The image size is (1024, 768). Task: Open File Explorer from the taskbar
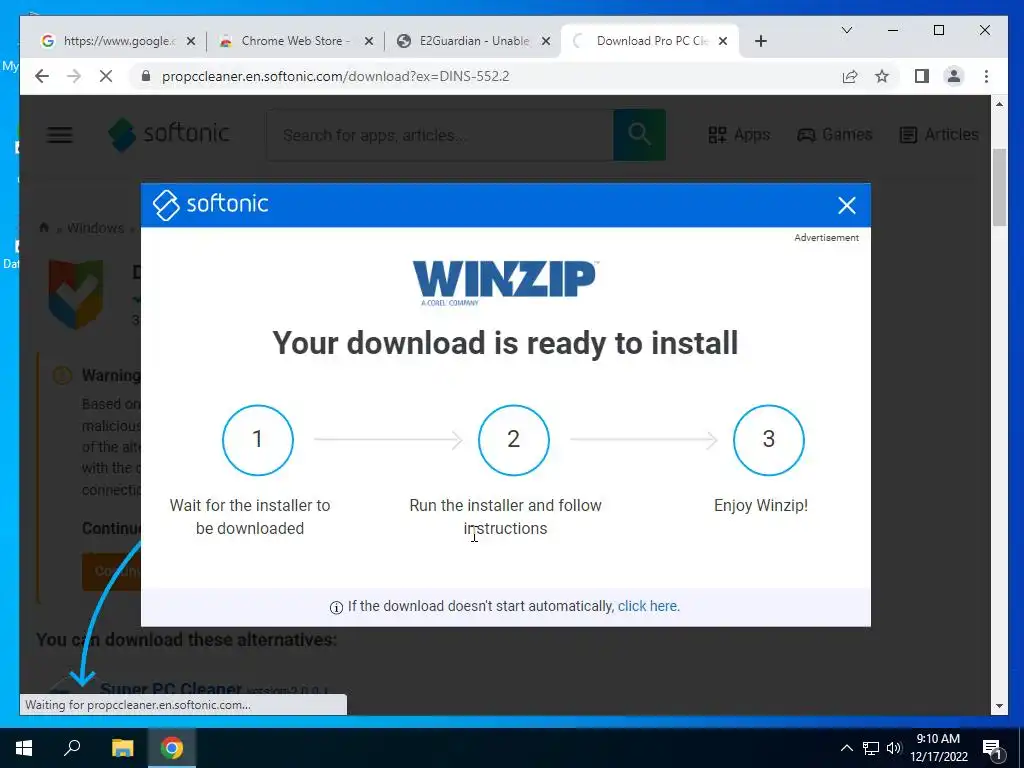122,748
